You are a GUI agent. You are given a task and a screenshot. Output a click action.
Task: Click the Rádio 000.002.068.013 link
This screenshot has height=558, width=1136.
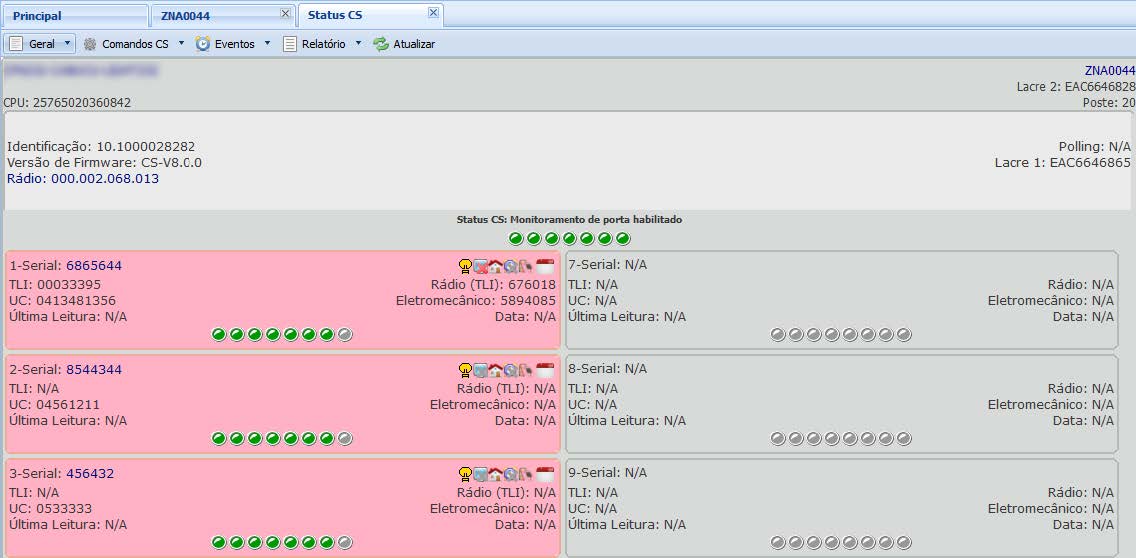tap(83, 179)
